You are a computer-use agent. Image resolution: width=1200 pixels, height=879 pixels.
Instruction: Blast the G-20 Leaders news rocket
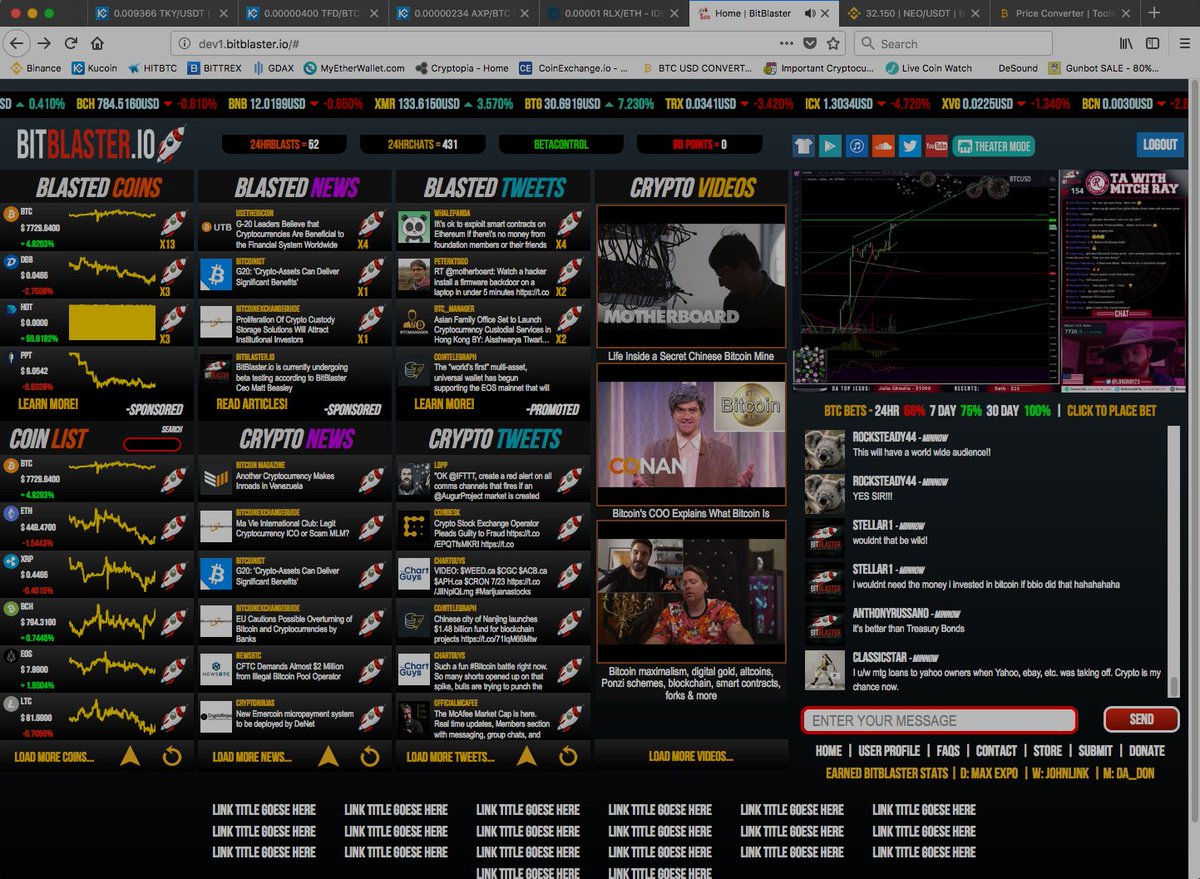click(372, 222)
